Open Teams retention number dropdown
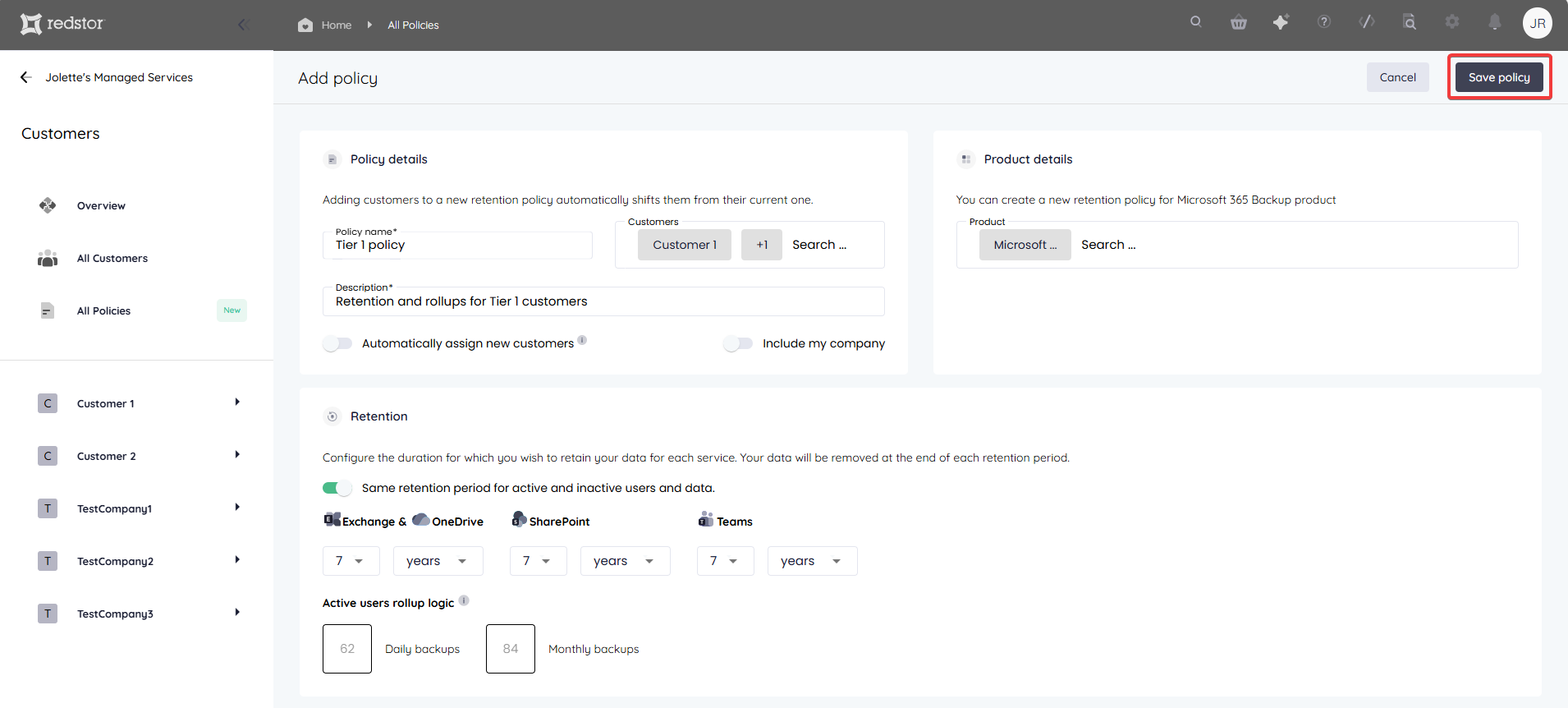This screenshot has width=1568, height=708. tap(726, 561)
